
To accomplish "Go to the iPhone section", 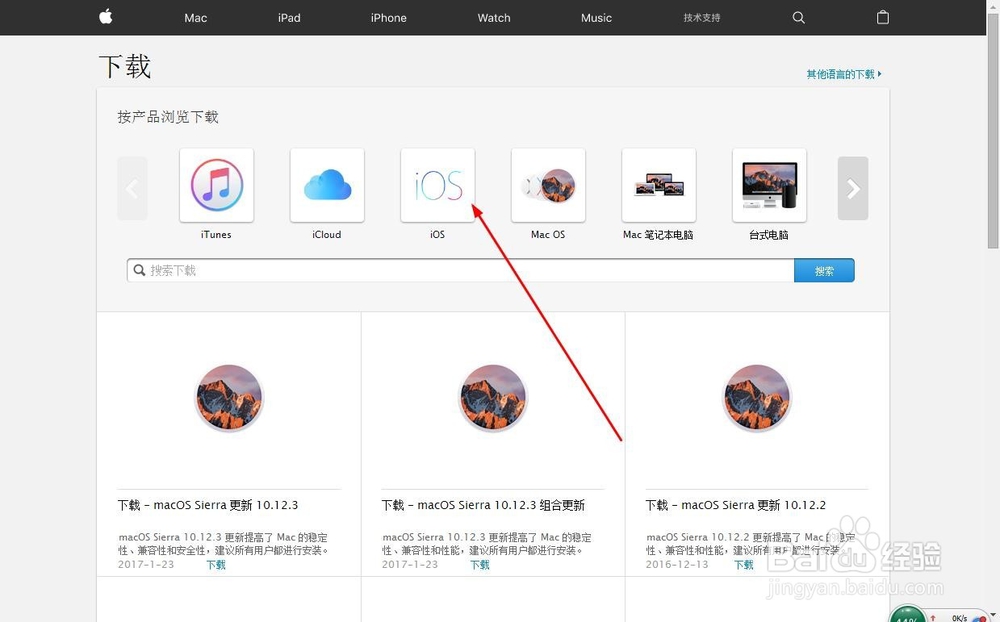I will pos(388,18).
